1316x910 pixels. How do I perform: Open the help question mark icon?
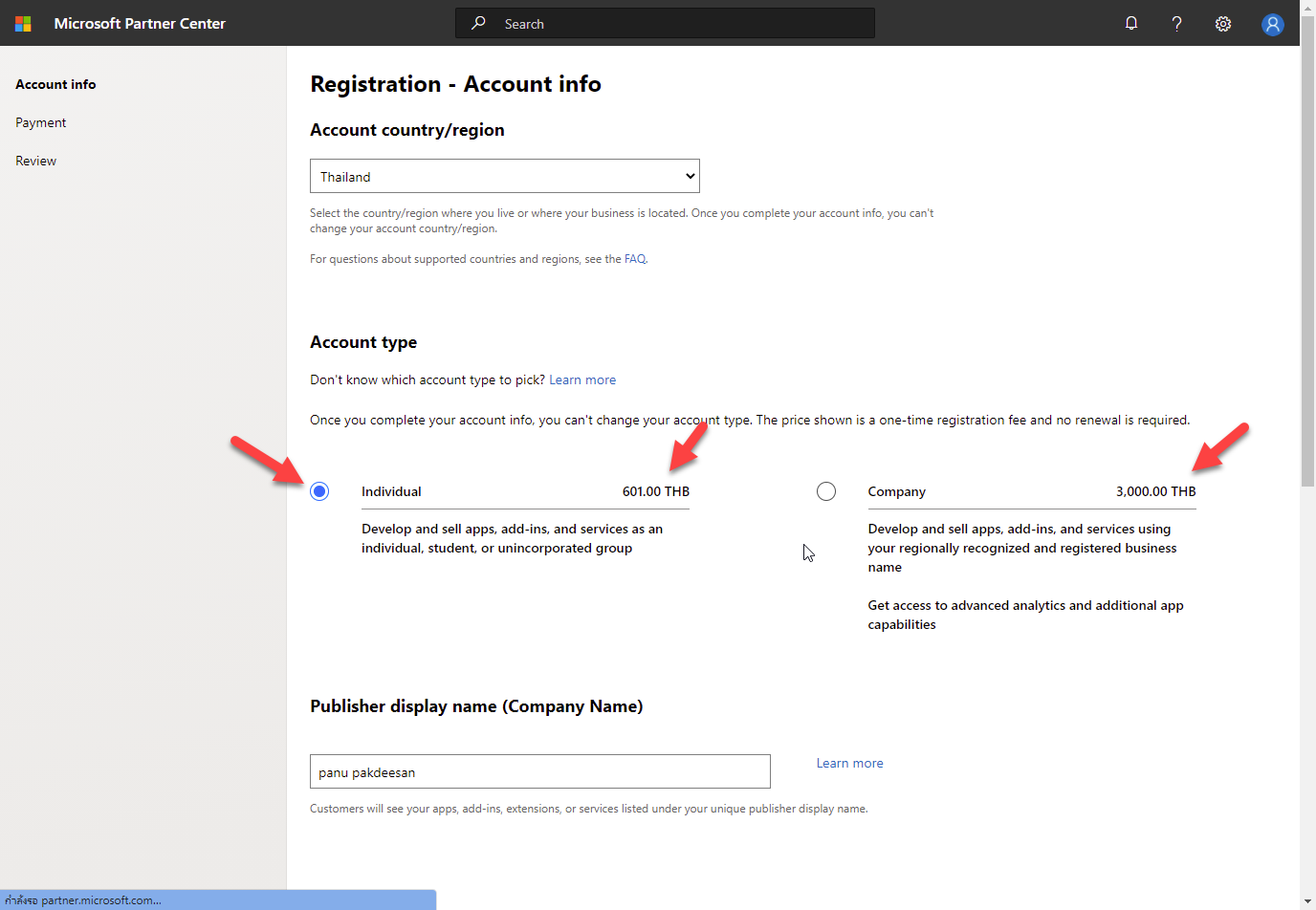coord(1176,24)
